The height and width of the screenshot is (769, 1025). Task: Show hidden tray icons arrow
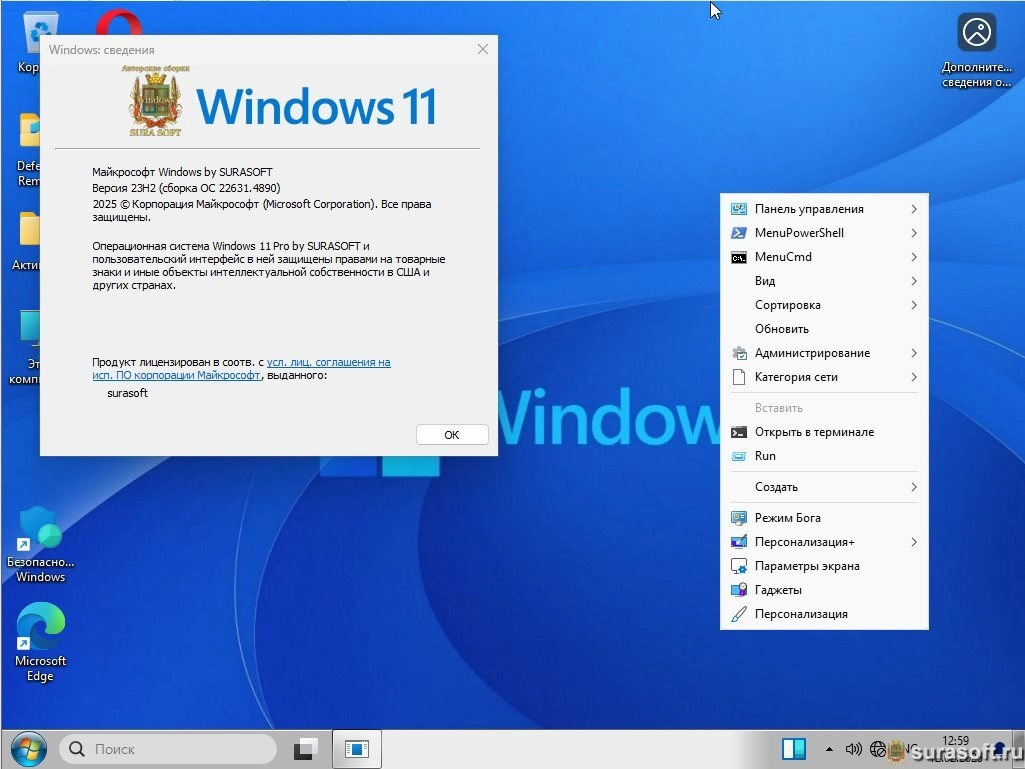click(829, 749)
